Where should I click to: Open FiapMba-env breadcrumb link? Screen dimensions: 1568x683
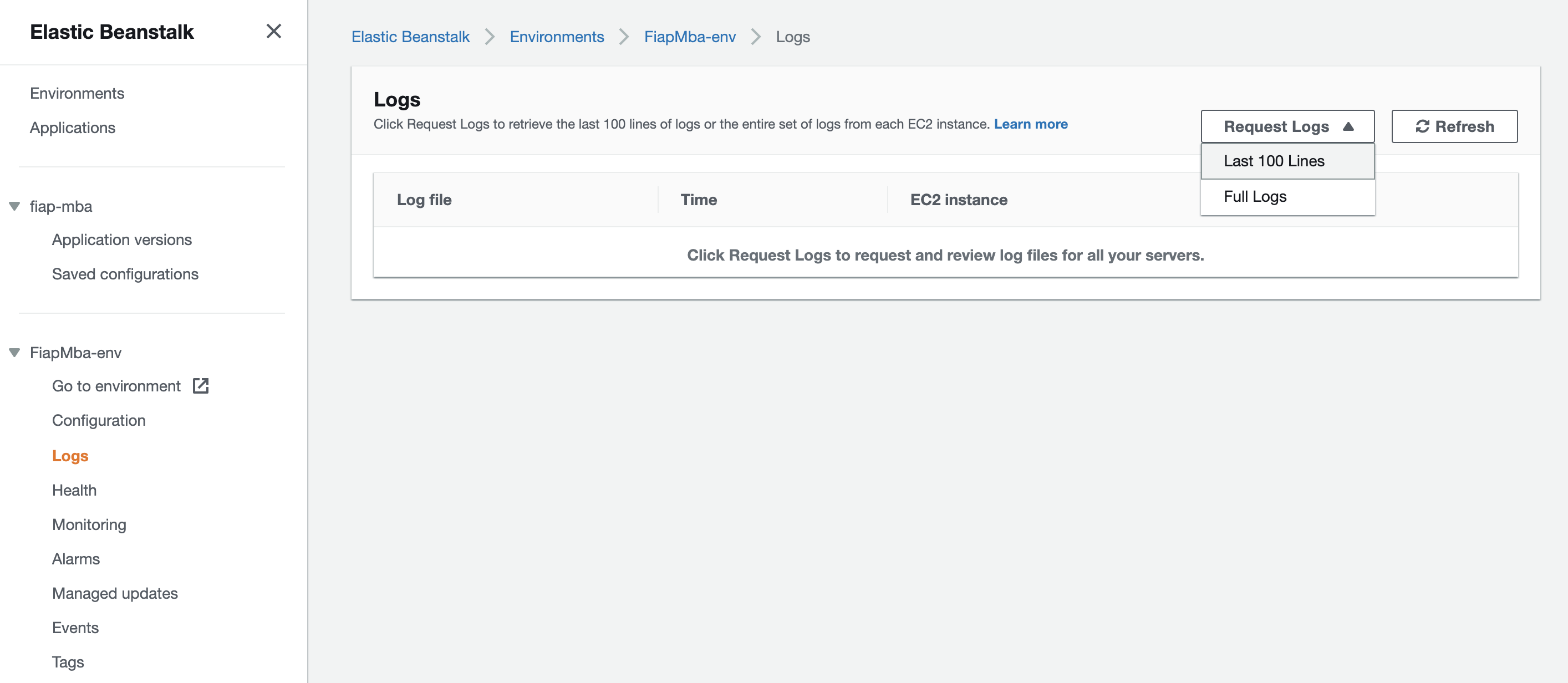click(689, 37)
